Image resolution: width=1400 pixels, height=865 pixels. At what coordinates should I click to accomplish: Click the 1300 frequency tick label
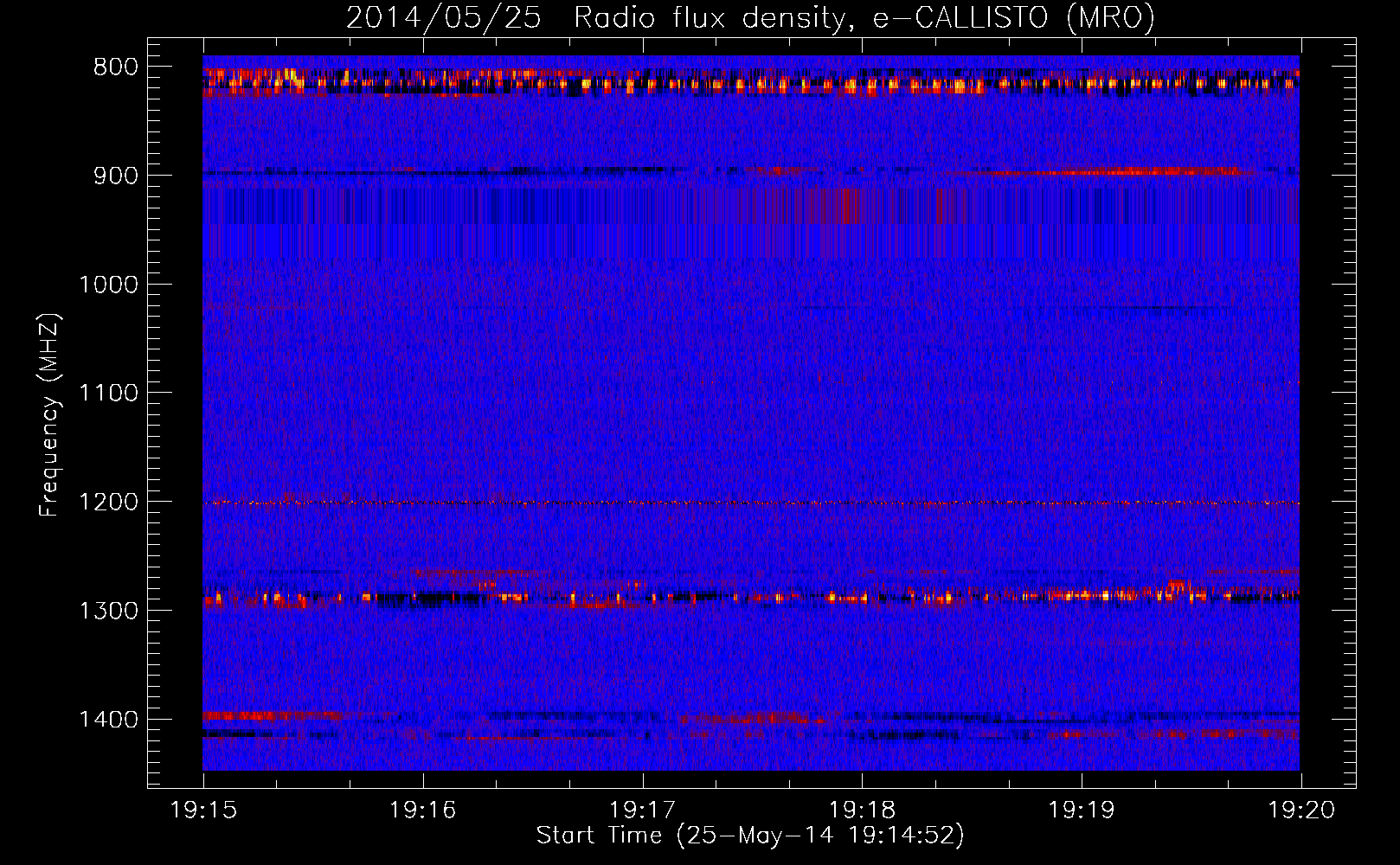tap(108, 611)
